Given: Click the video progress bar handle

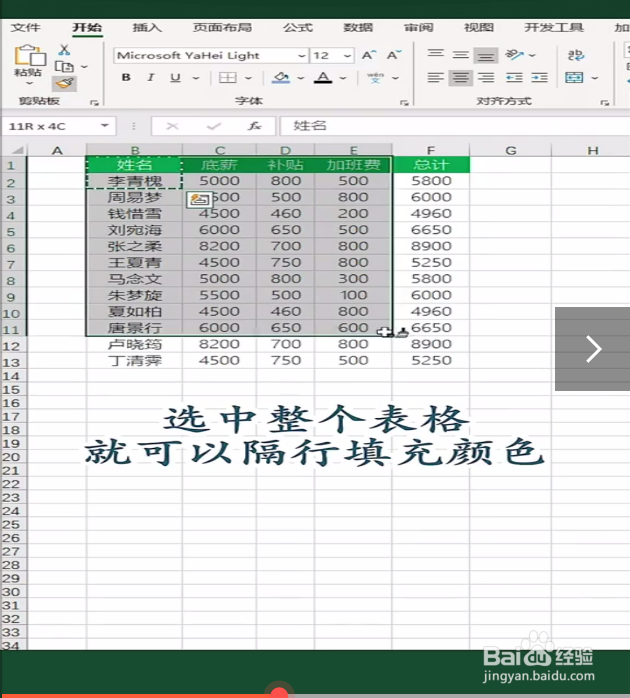Looking at the screenshot, I should (279, 693).
